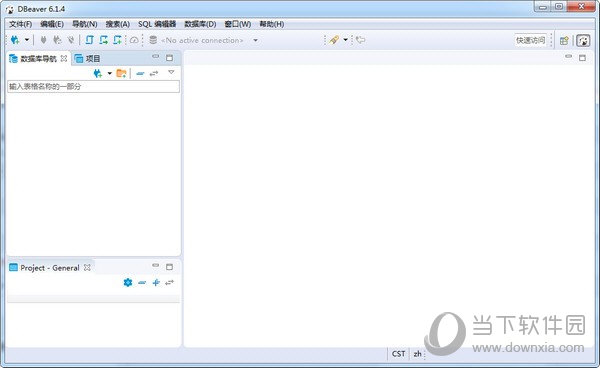Maximize the Project - General panel
Image resolution: width=600 pixels, height=368 pixels.
tap(170, 267)
